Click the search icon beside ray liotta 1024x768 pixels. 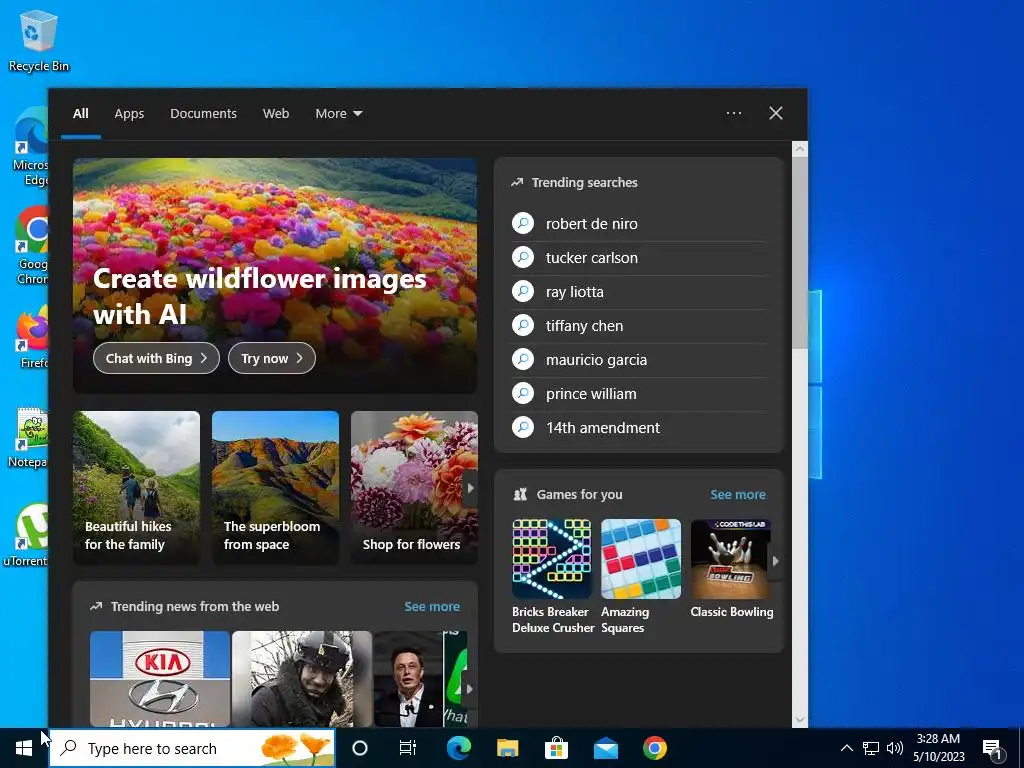point(523,291)
